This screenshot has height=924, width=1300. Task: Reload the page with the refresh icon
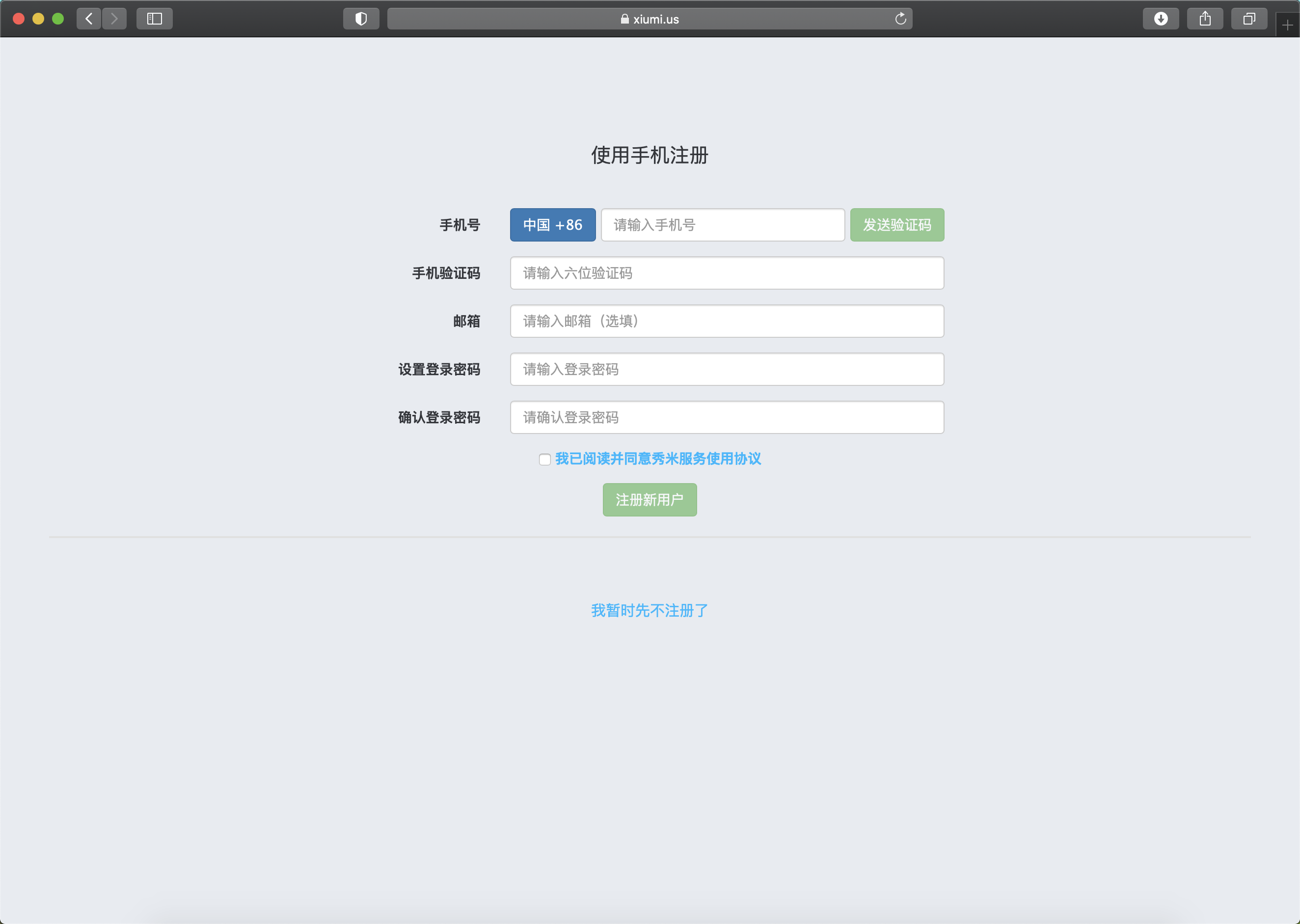click(x=900, y=19)
